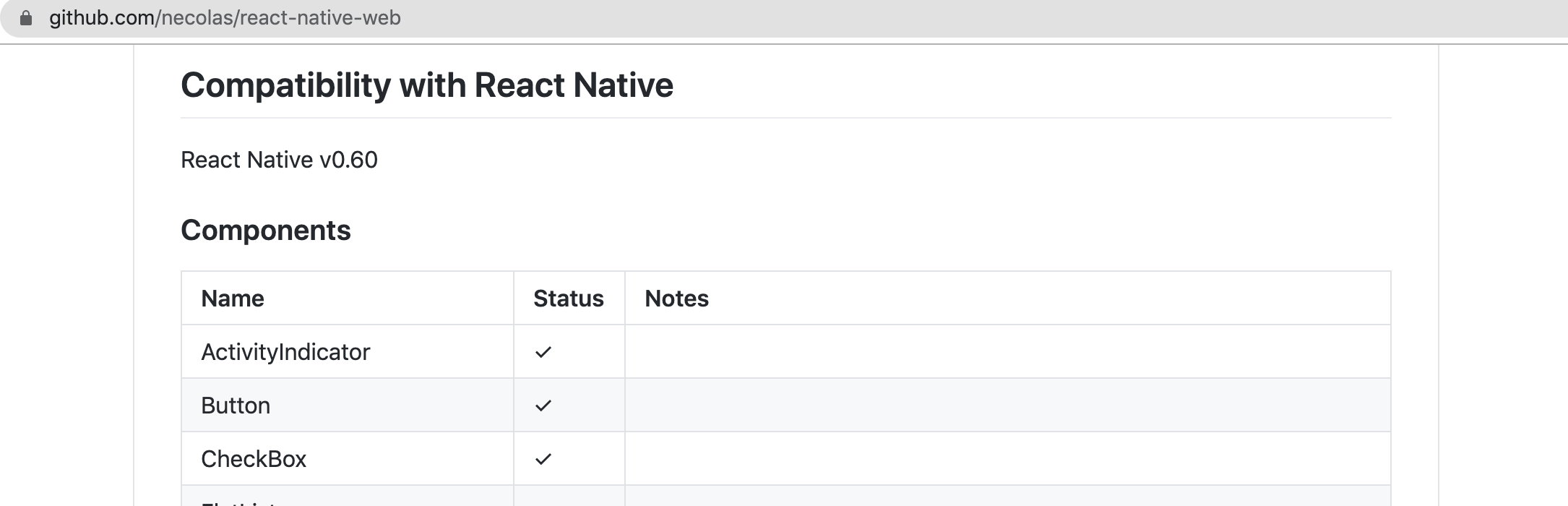Select the Name column header
This screenshot has height=506, width=1568.
(233, 298)
